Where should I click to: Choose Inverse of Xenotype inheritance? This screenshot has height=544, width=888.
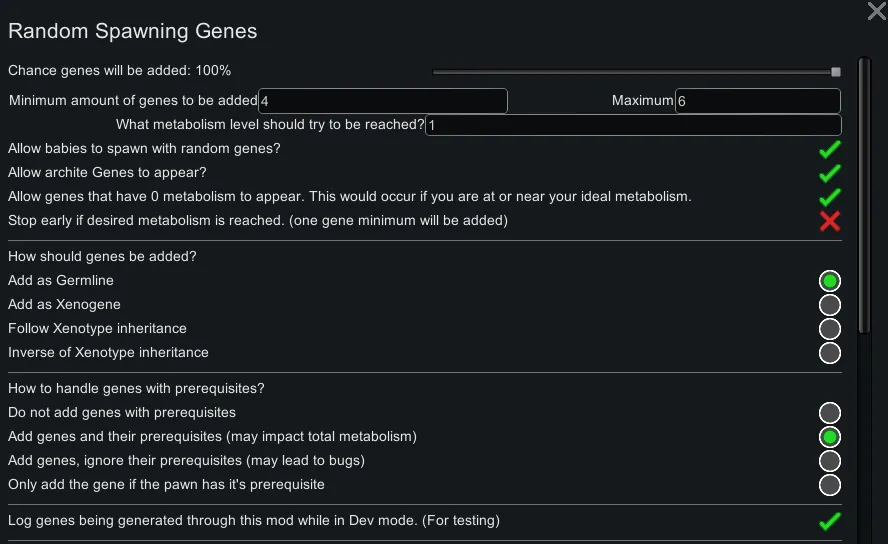(x=829, y=353)
